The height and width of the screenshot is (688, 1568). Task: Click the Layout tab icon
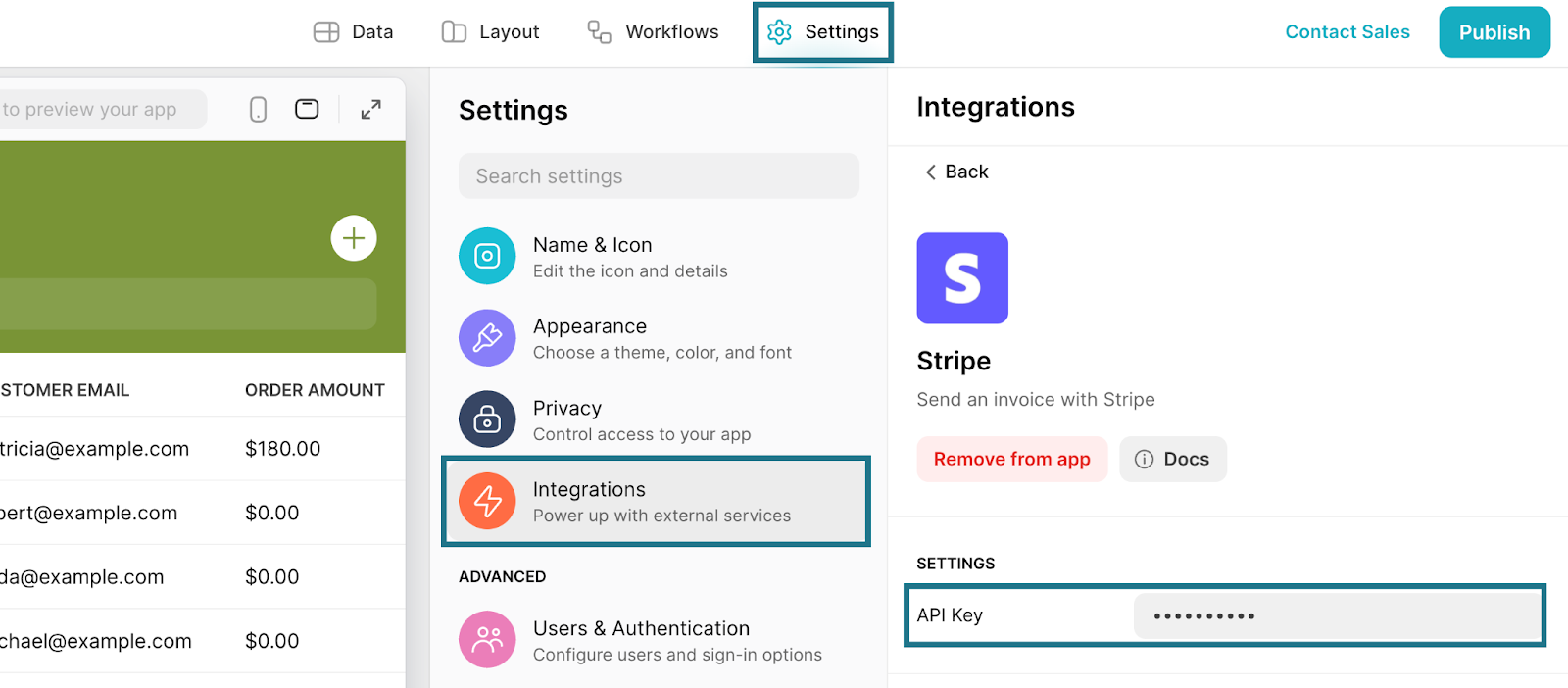tap(454, 32)
